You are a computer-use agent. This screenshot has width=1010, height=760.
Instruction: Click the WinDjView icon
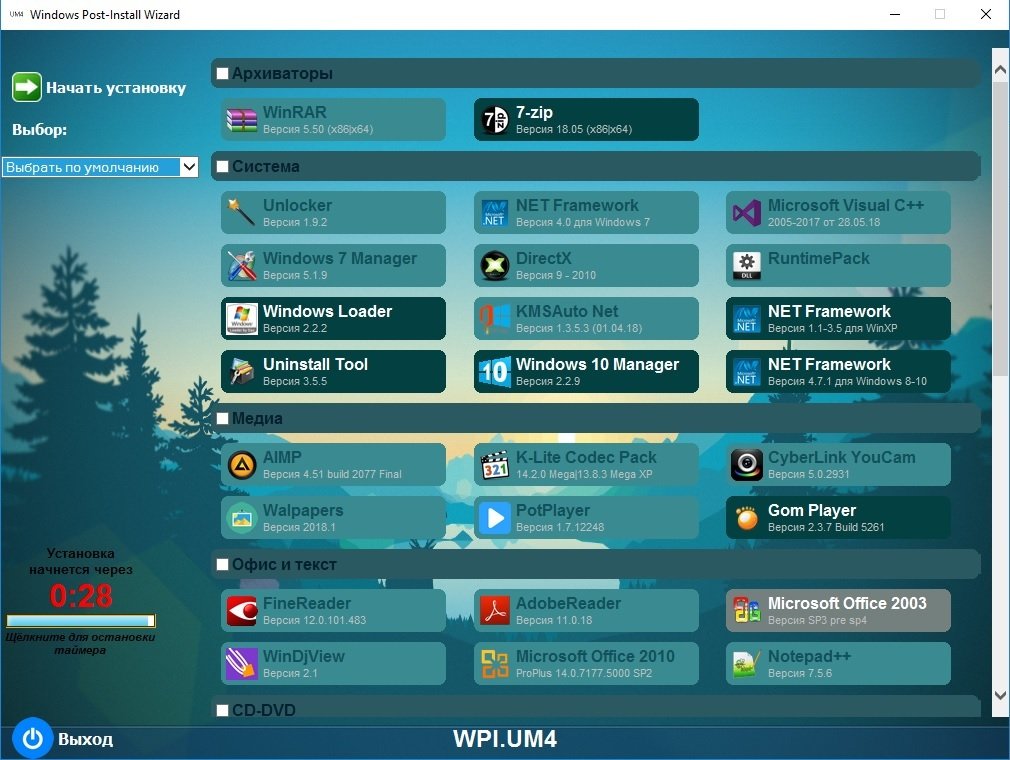click(242, 663)
